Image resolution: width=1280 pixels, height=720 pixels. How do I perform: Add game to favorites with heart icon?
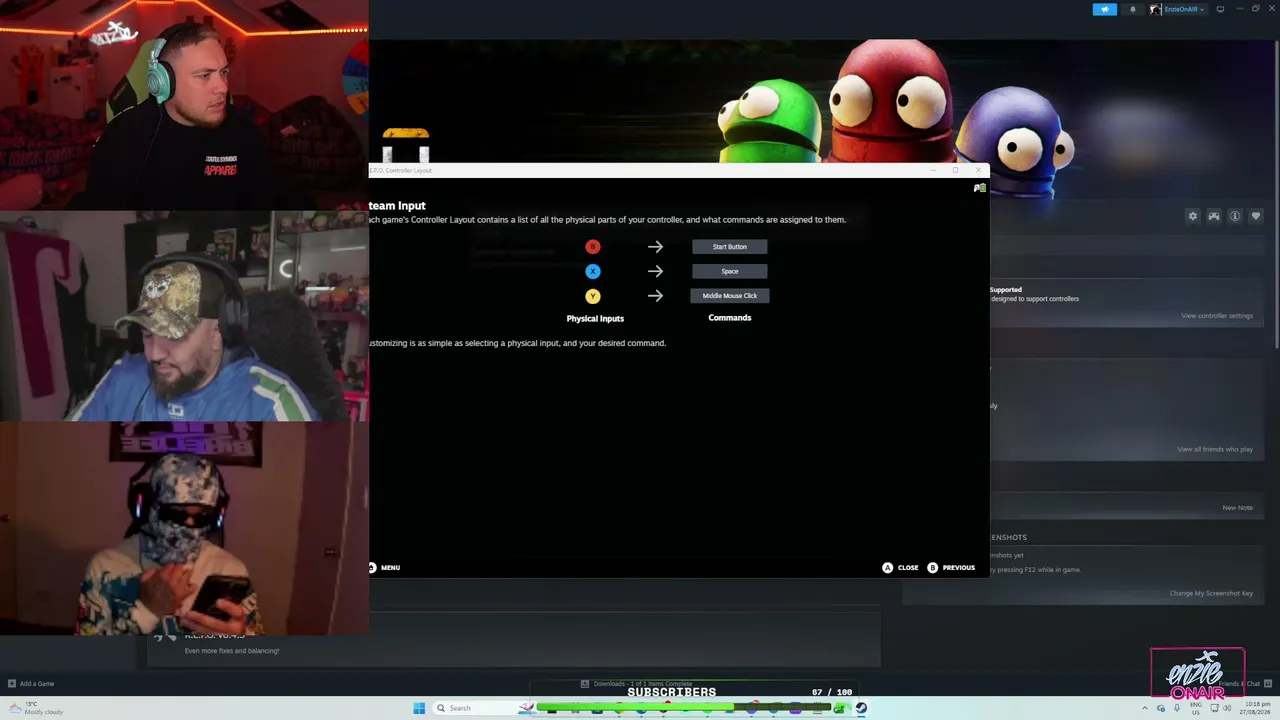1256,216
